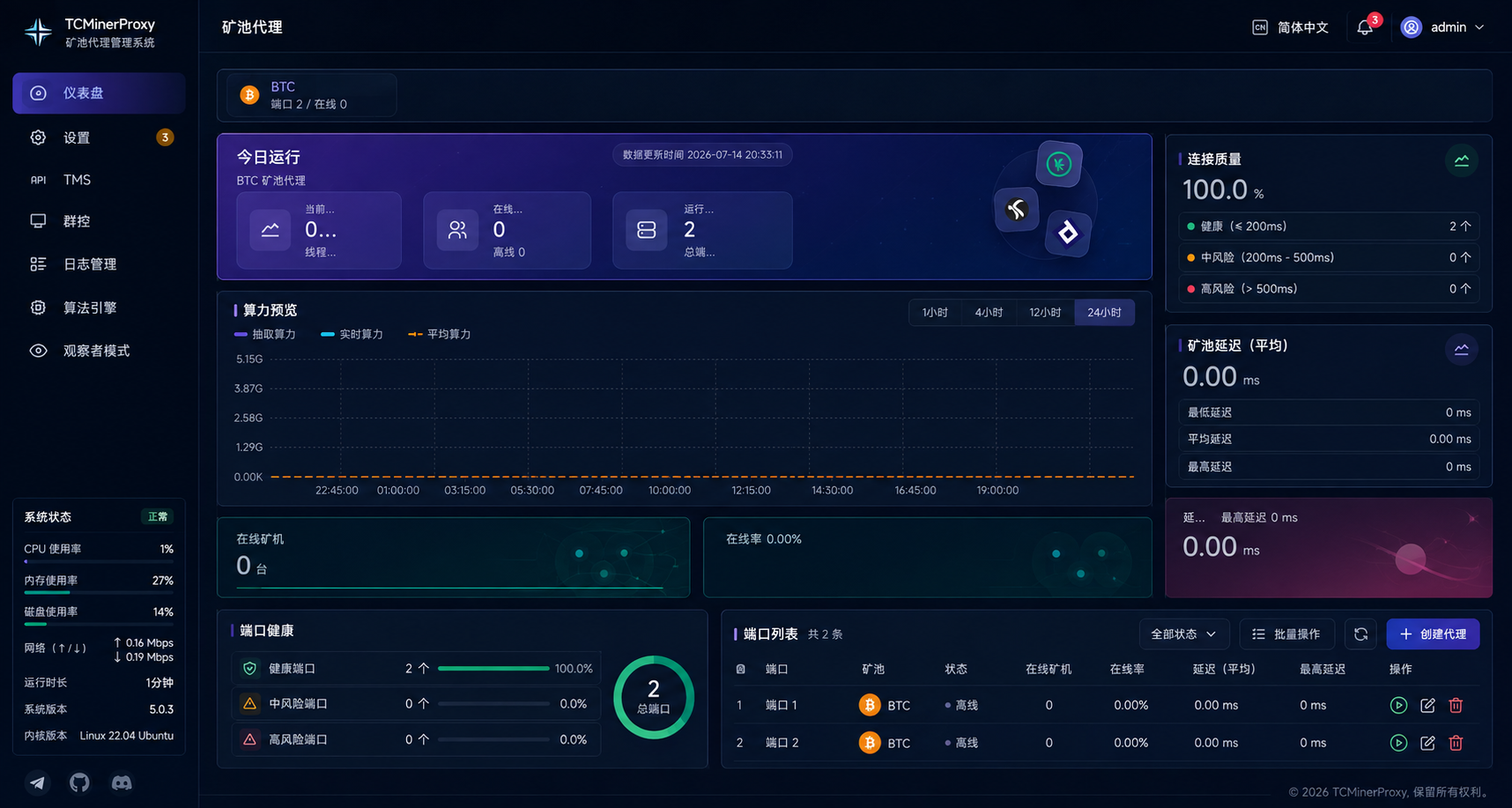Click the 创建代理 button
The height and width of the screenshot is (808, 1512).
(x=1433, y=634)
